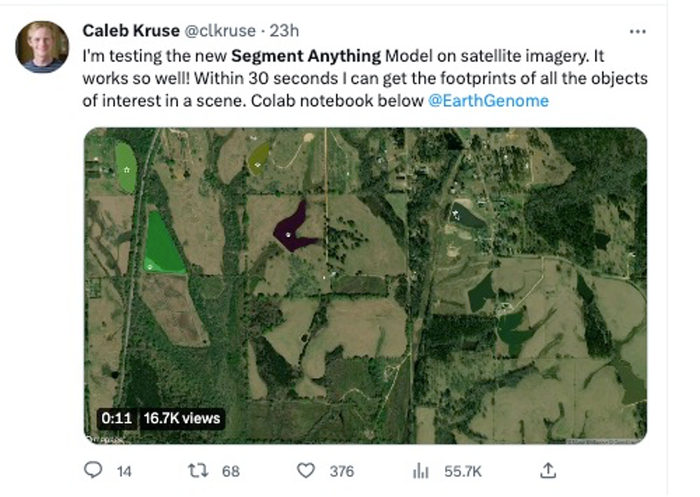This screenshot has width=700, height=497.
Task: Click the 16.7K views video label
Action: 182,417
